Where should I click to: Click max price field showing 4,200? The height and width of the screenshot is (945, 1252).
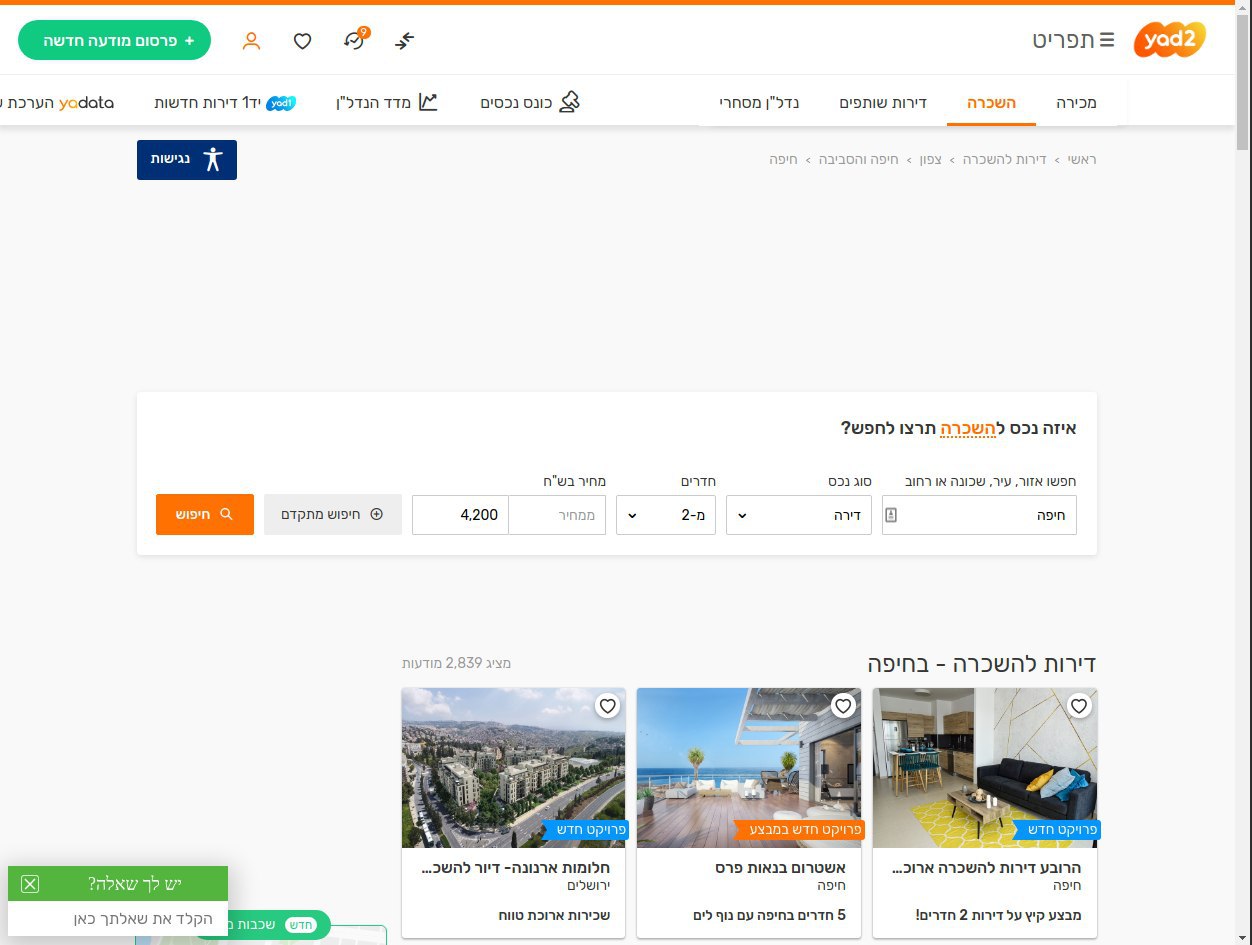tap(460, 515)
